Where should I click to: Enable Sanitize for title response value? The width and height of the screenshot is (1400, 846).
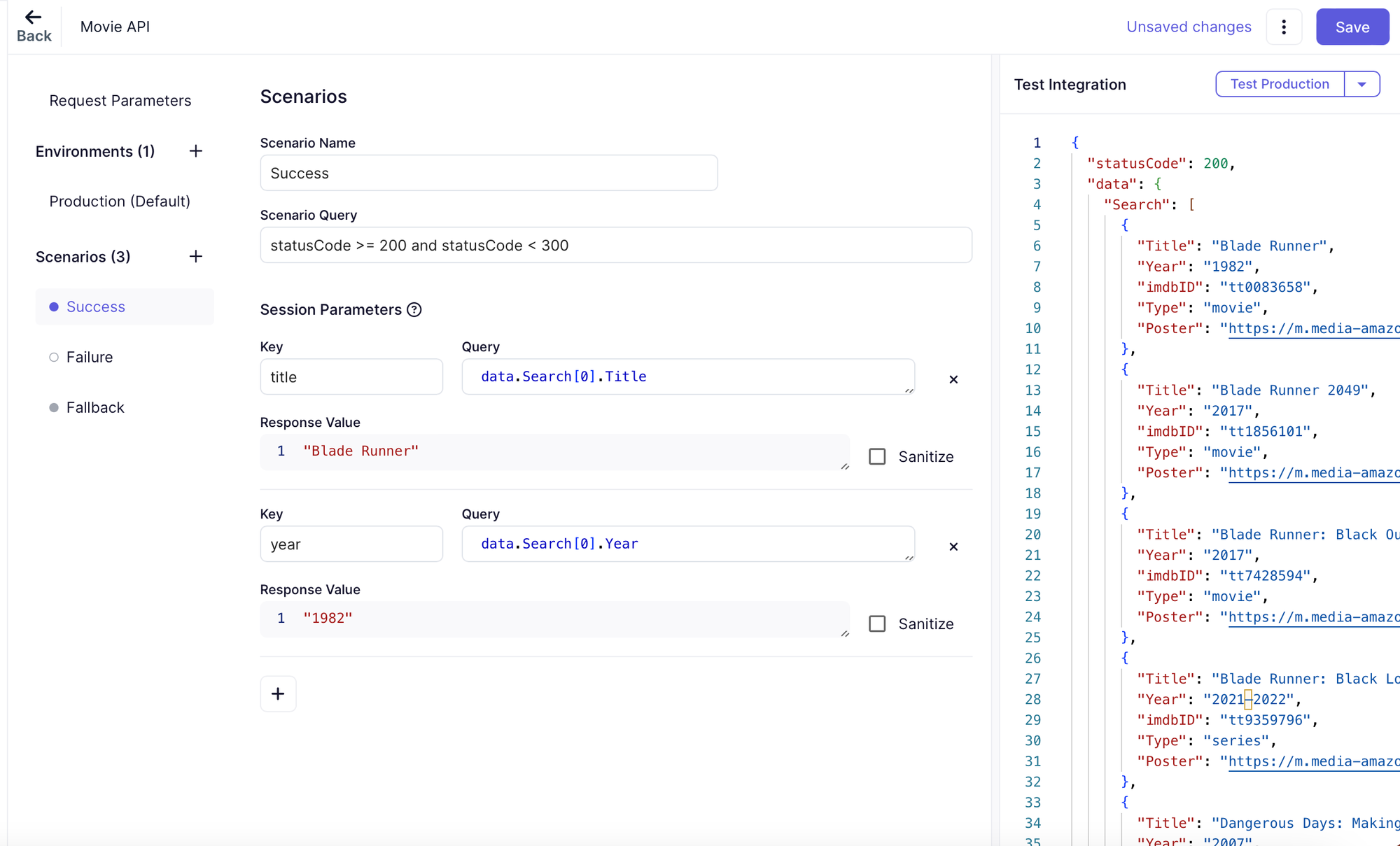(x=877, y=457)
